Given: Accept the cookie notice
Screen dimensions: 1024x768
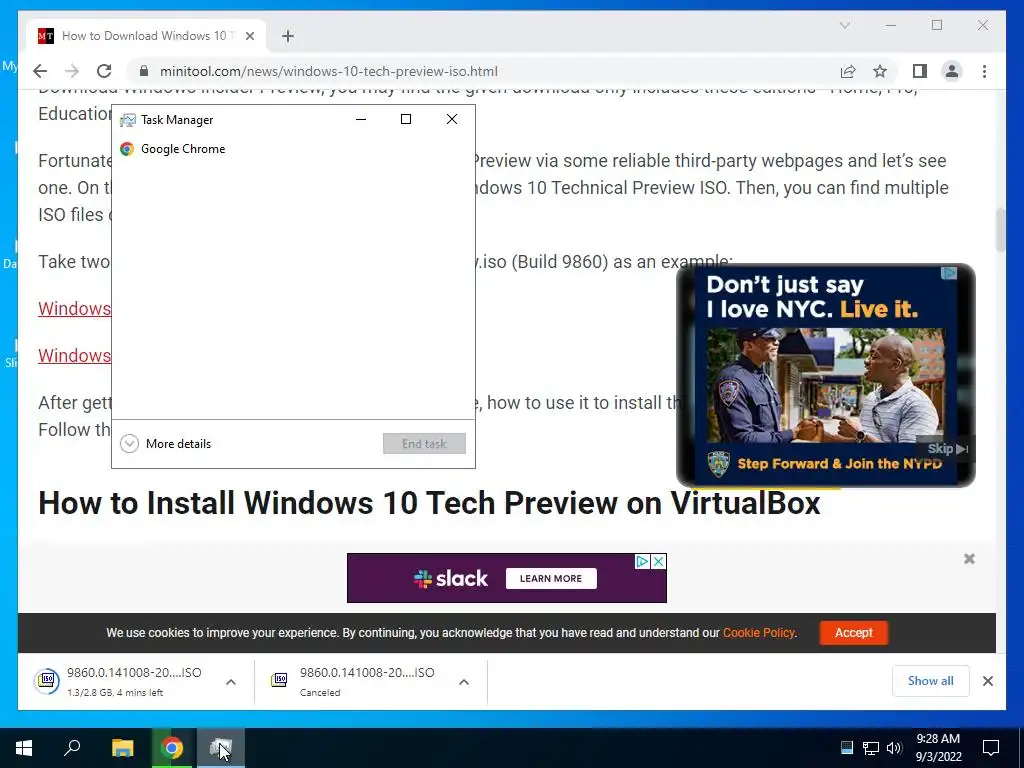Looking at the screenshot, I should [854, 633].
